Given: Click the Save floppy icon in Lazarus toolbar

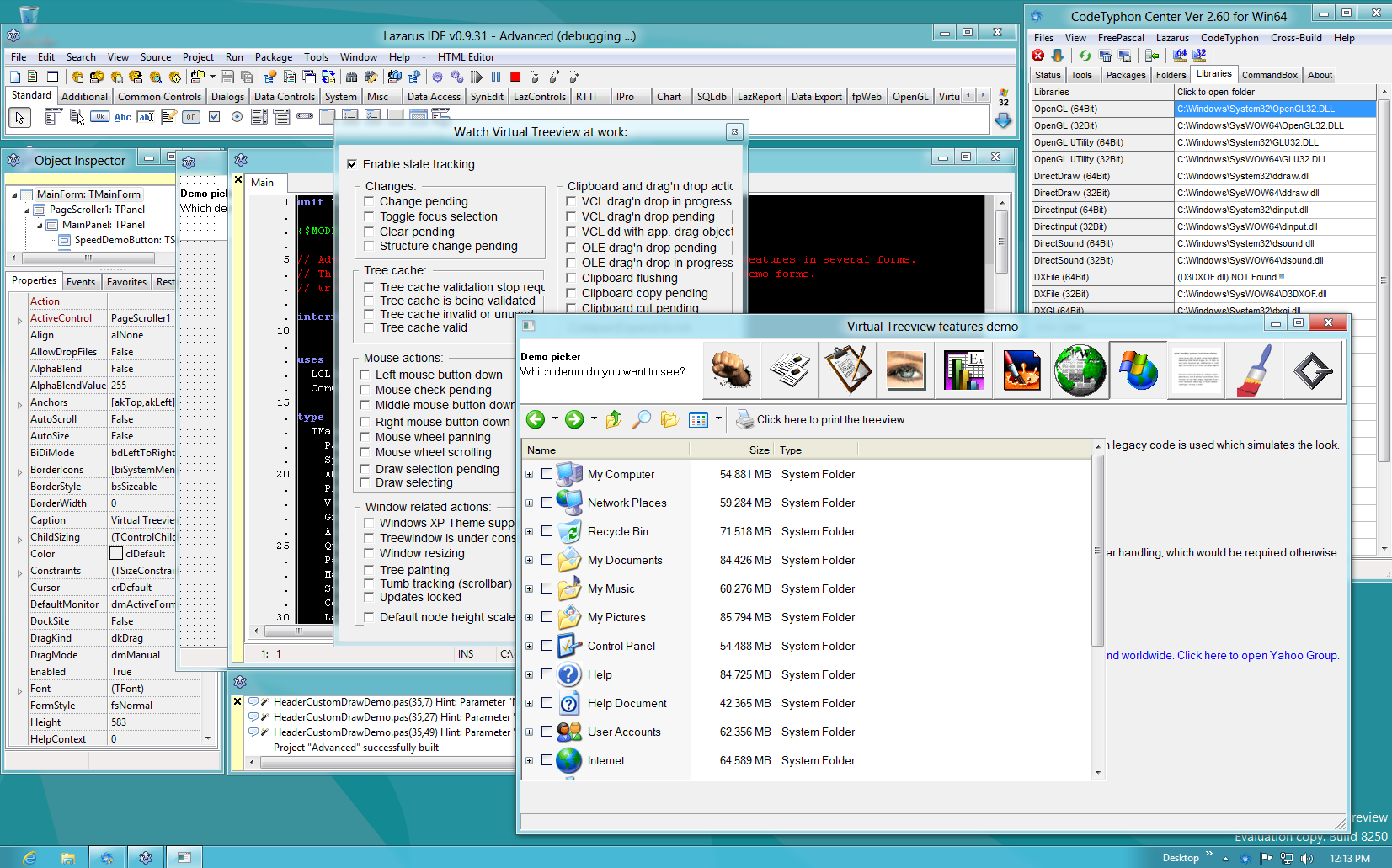Looking at the screenshot, I should (227, 77).
